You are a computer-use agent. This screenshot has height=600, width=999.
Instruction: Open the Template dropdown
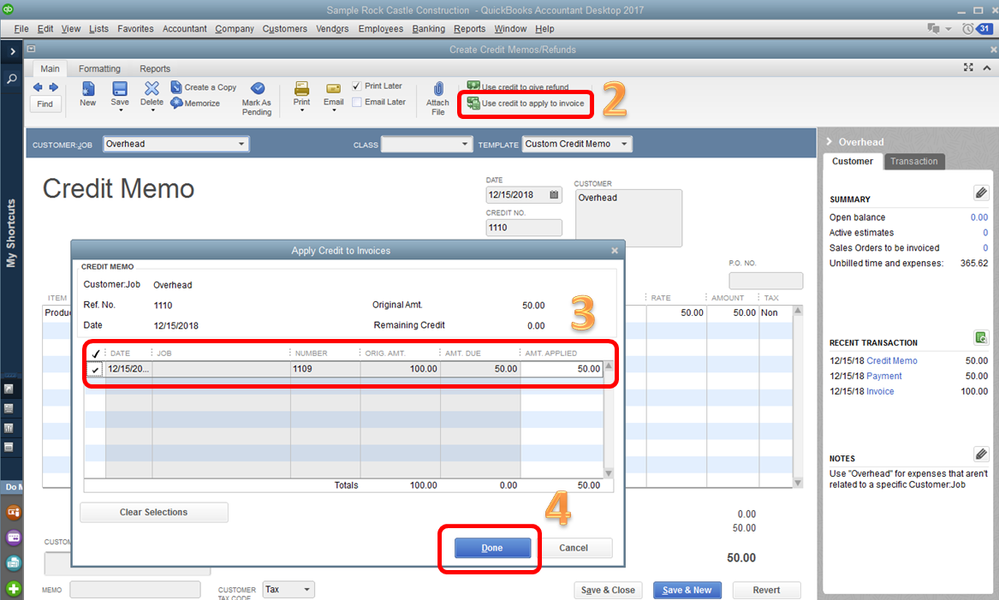624,144
